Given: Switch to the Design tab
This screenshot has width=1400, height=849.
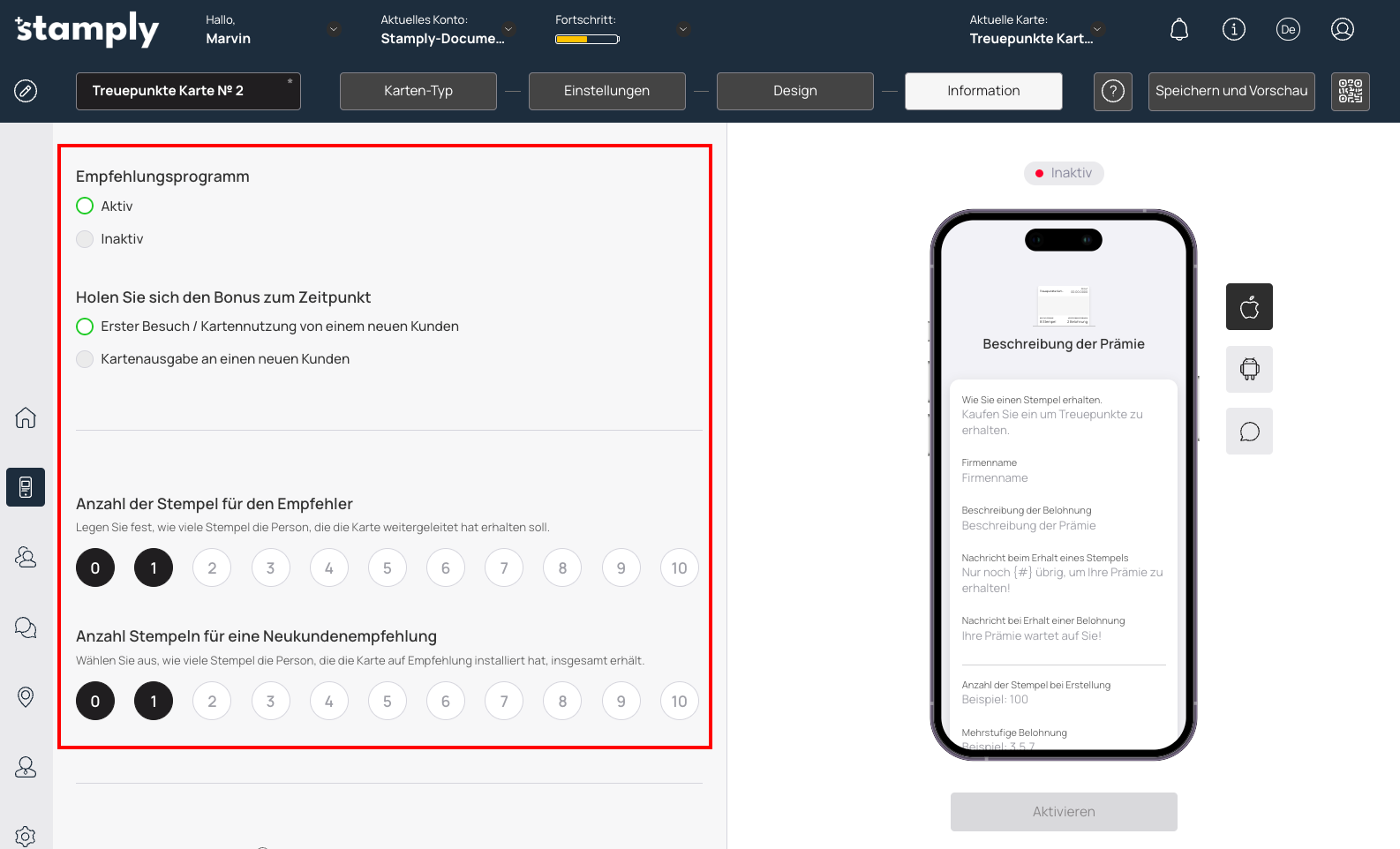Looking at the screenshot, I should [x=794, y=91].
